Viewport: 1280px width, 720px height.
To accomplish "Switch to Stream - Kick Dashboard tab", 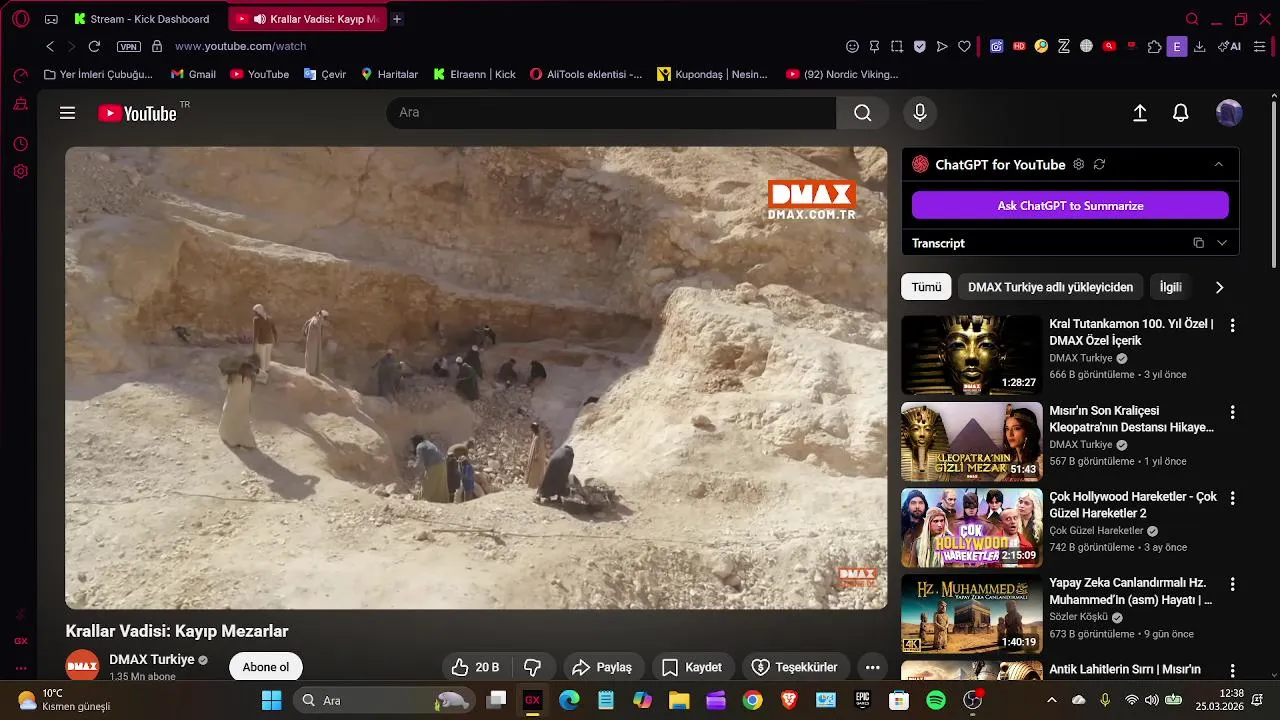I will 141,19.
